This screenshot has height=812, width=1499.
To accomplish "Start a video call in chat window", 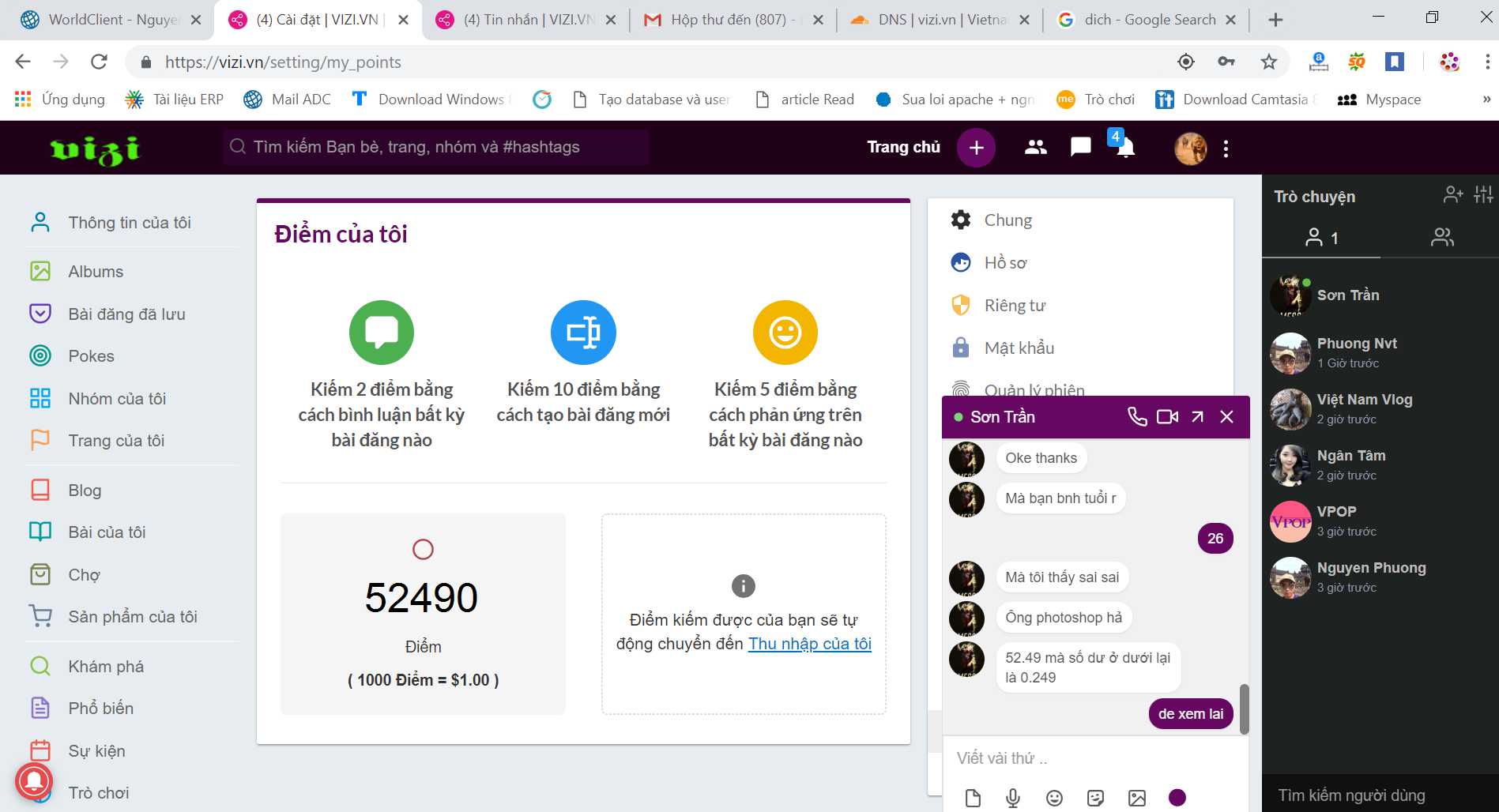I will click(x=1167, y=416).
